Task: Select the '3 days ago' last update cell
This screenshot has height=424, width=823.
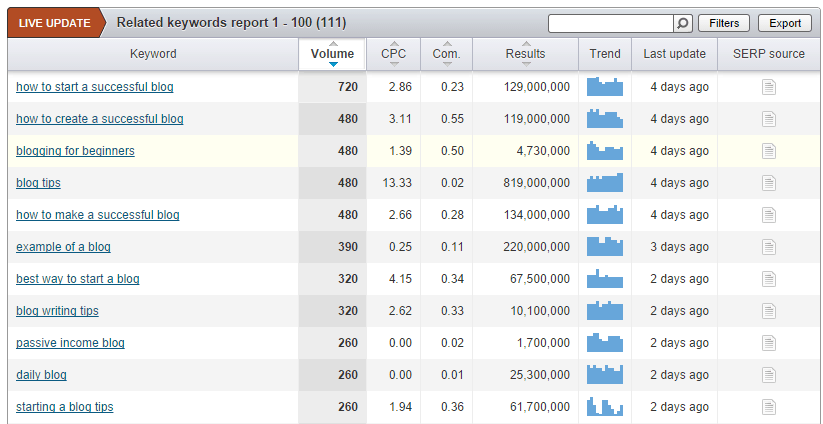Action: pyautogui.click(x=679, y=247)
